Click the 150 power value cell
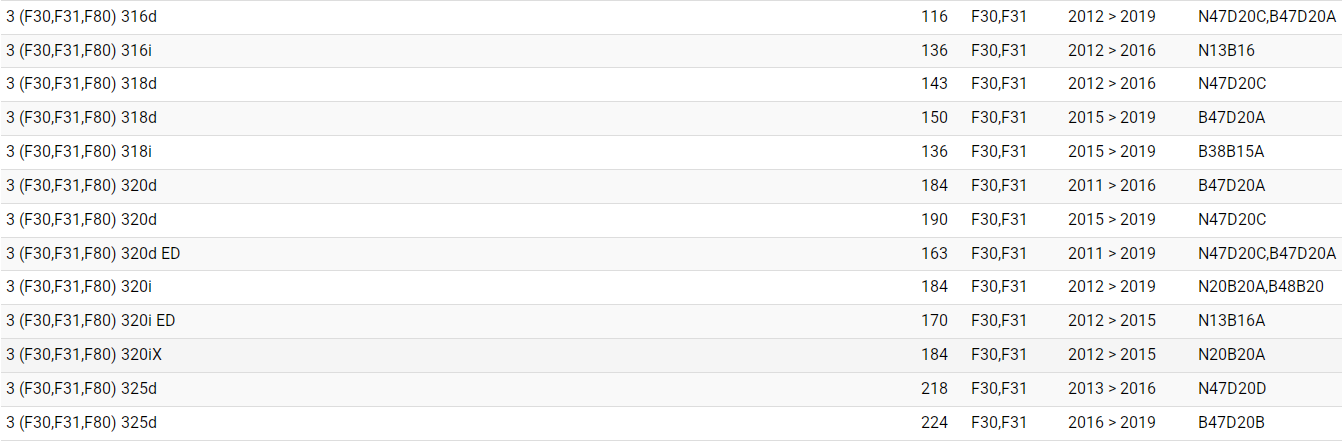Viewport: 1344px width, 441px height. (934, 117)
